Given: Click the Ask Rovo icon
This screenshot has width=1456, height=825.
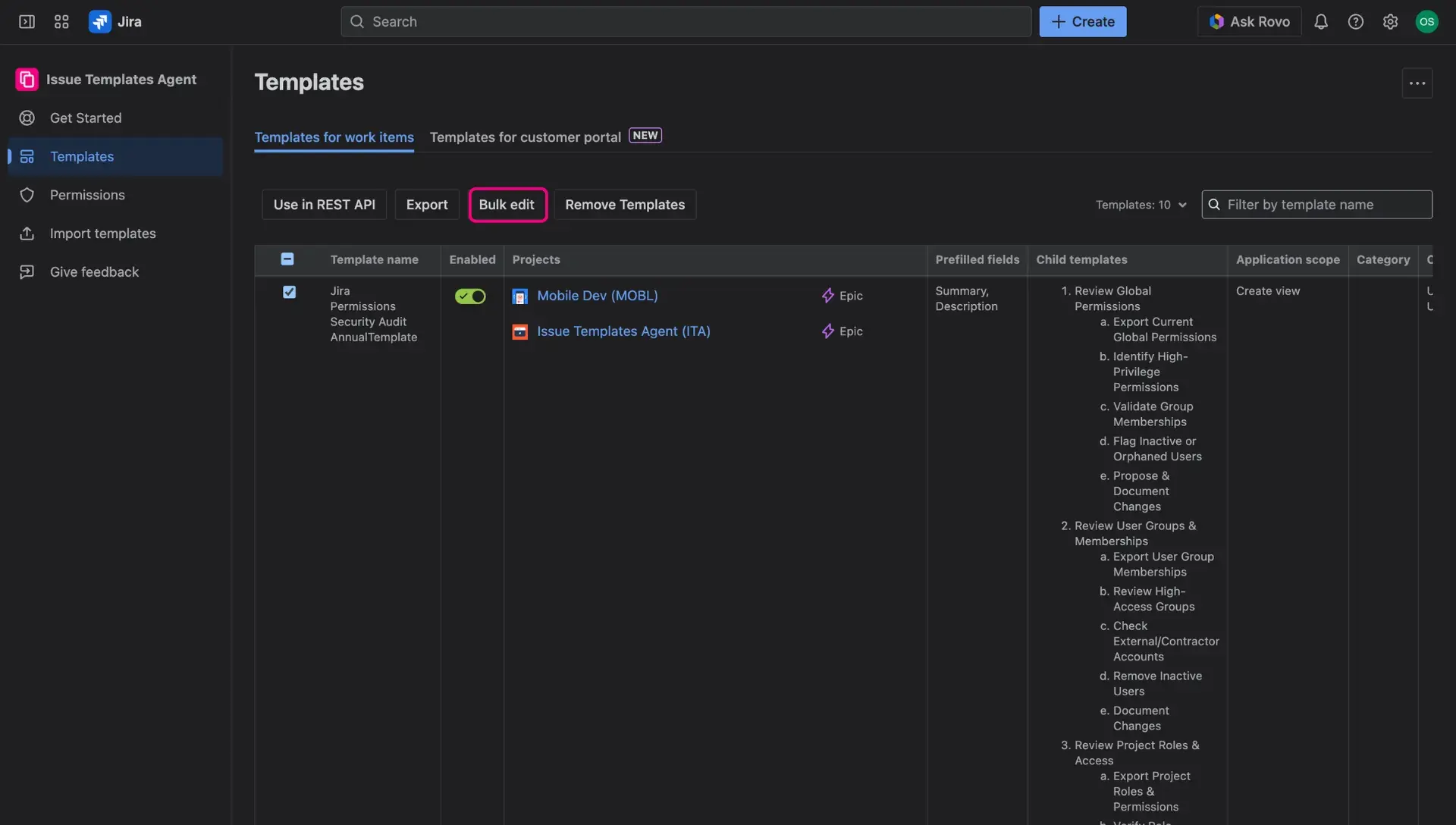Looking at the screenshot, I should click(1218, 22).
